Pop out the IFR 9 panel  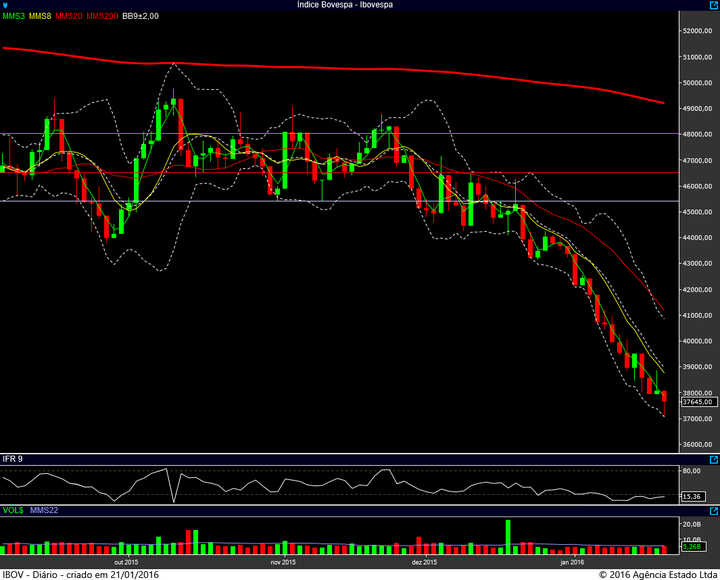tap(714, 460)
